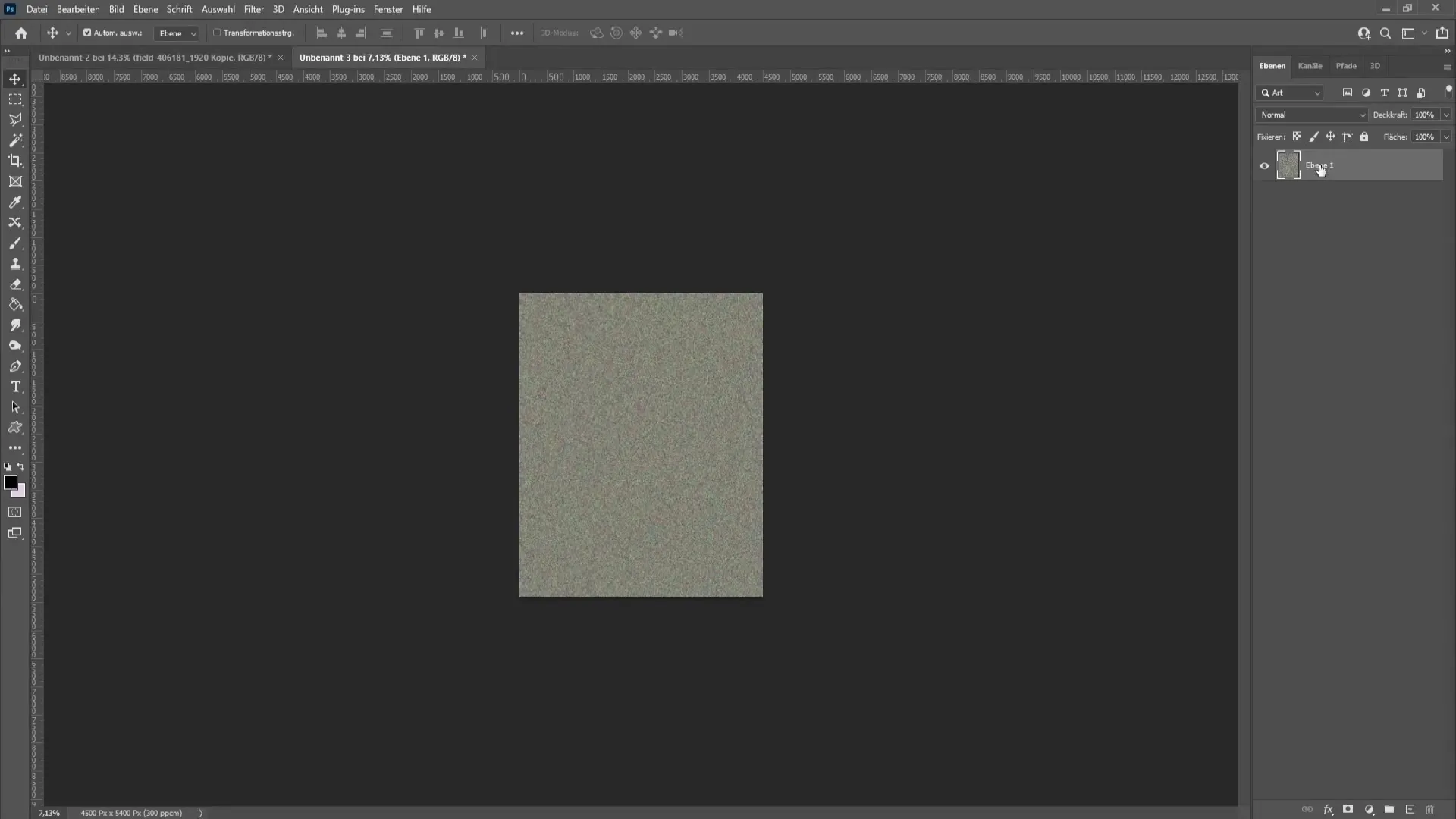Select the Crop tool
This screenshot has height=819, width=1456.
click(x=15, y=161)
